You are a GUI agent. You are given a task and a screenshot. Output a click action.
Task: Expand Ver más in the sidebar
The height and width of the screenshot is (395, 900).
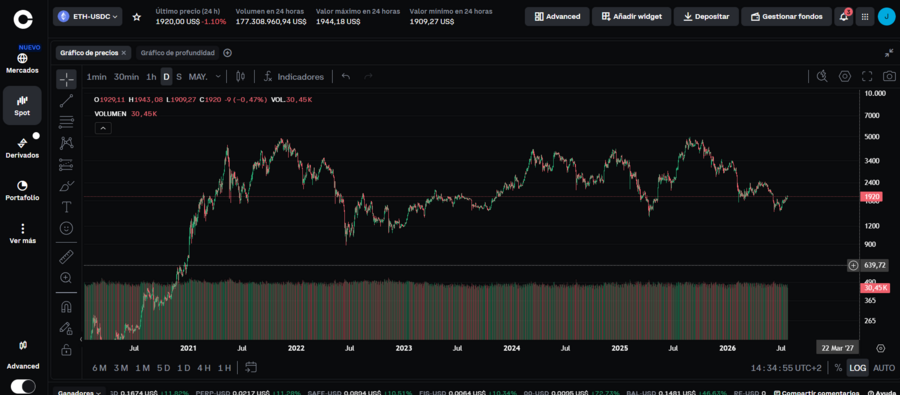(x=22, y=234)
